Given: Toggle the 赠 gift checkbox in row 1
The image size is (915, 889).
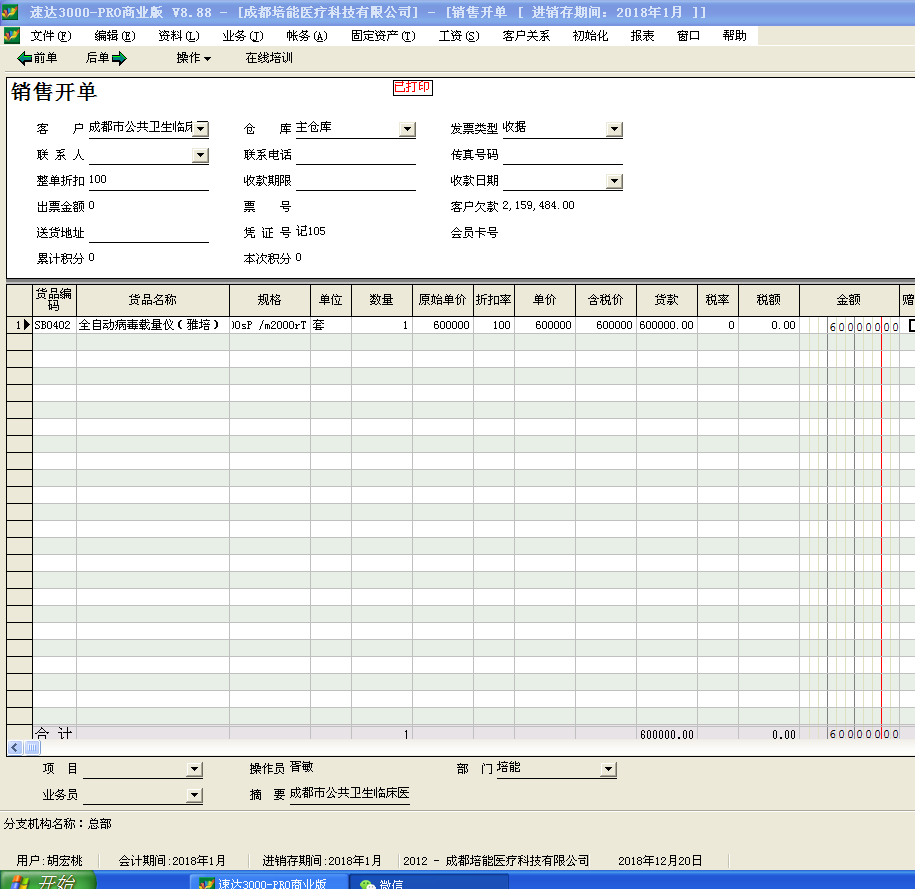Looking at the screenshot, I should 910,325.
